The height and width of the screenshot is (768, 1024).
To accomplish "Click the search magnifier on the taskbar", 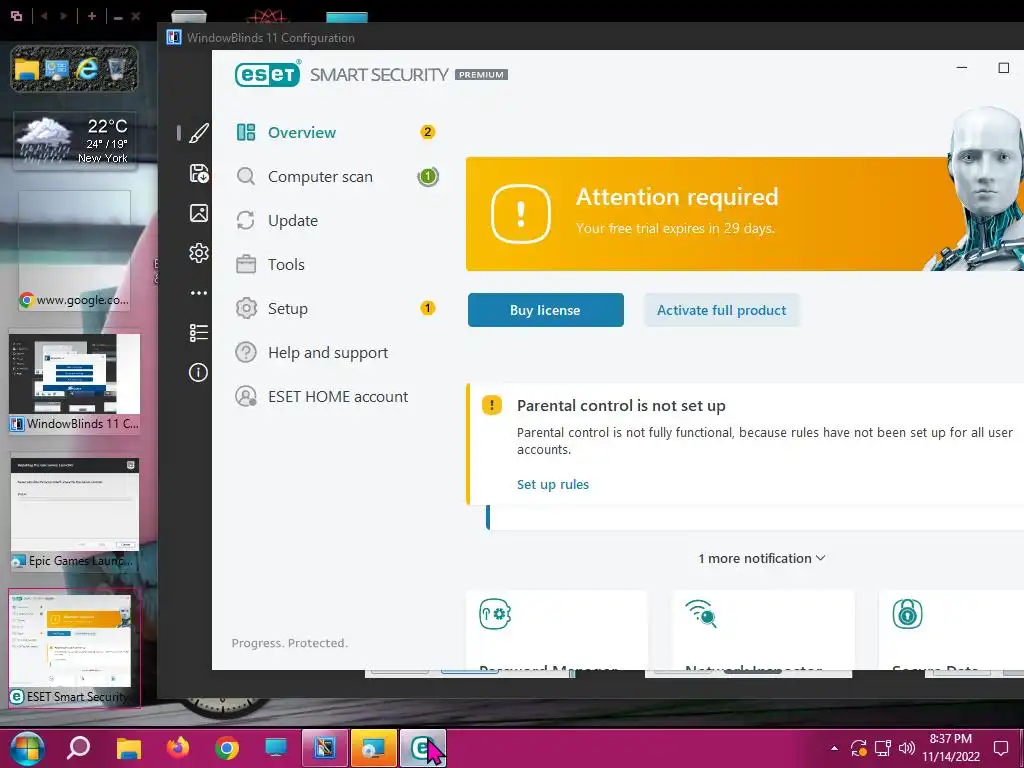I will [x=79, y=747].
